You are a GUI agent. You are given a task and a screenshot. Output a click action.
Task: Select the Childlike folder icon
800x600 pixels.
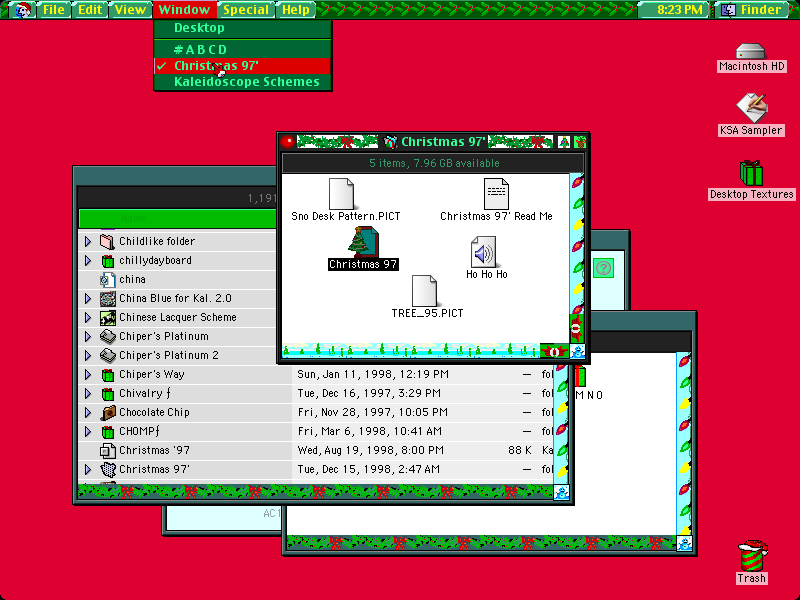[x=107, y=241]
